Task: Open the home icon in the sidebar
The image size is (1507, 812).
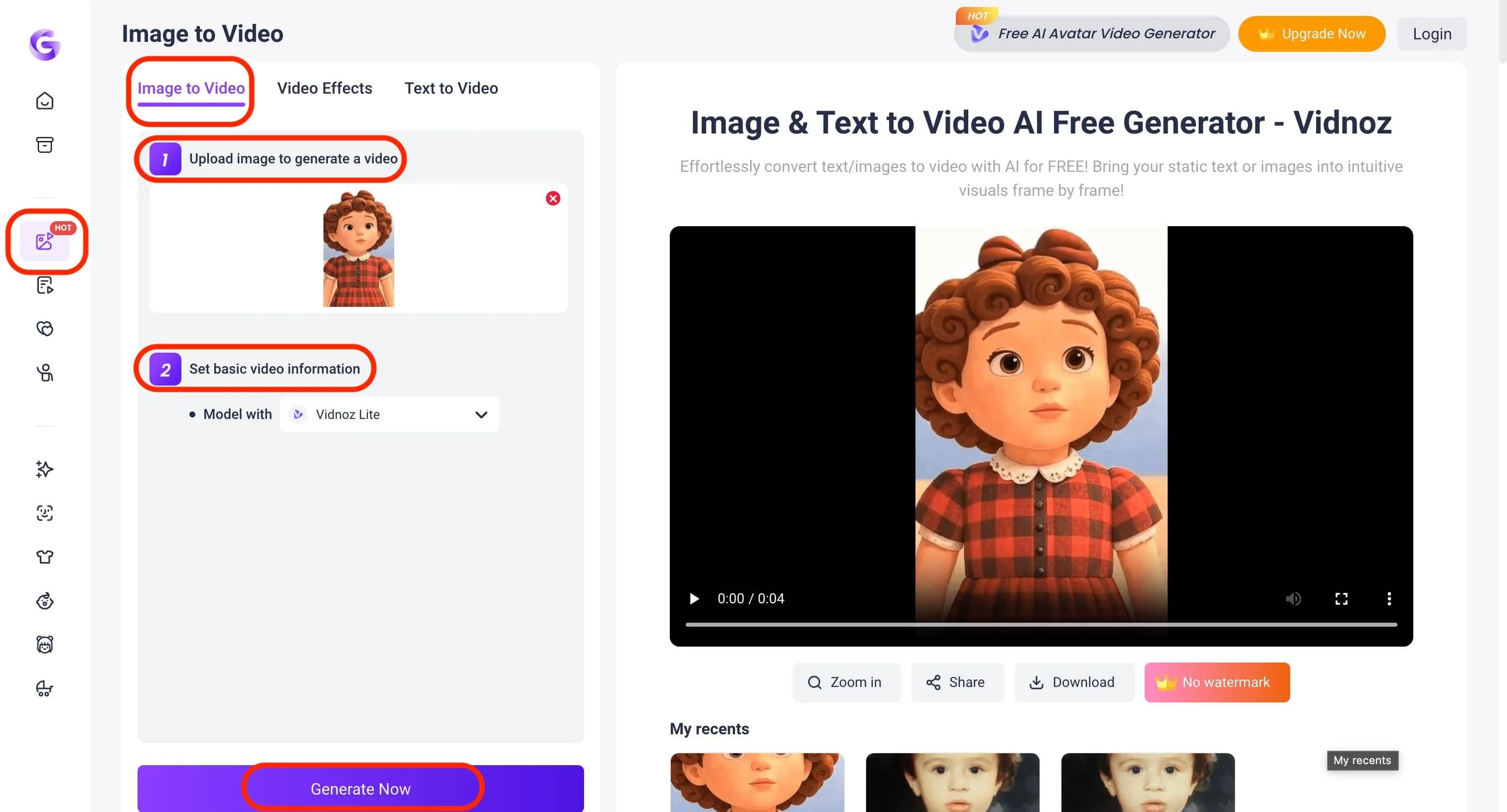Action: [44, 101]
